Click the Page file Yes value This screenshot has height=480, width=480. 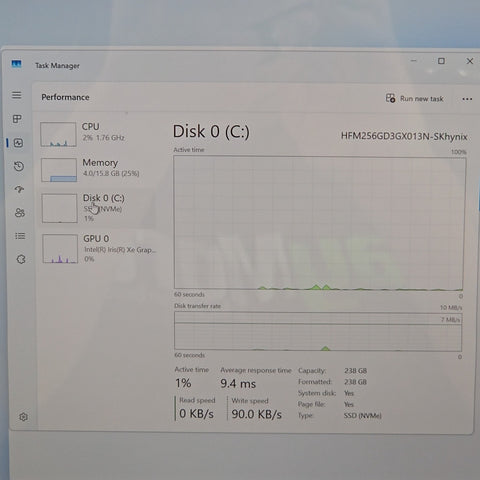click(x=349, y=404)
